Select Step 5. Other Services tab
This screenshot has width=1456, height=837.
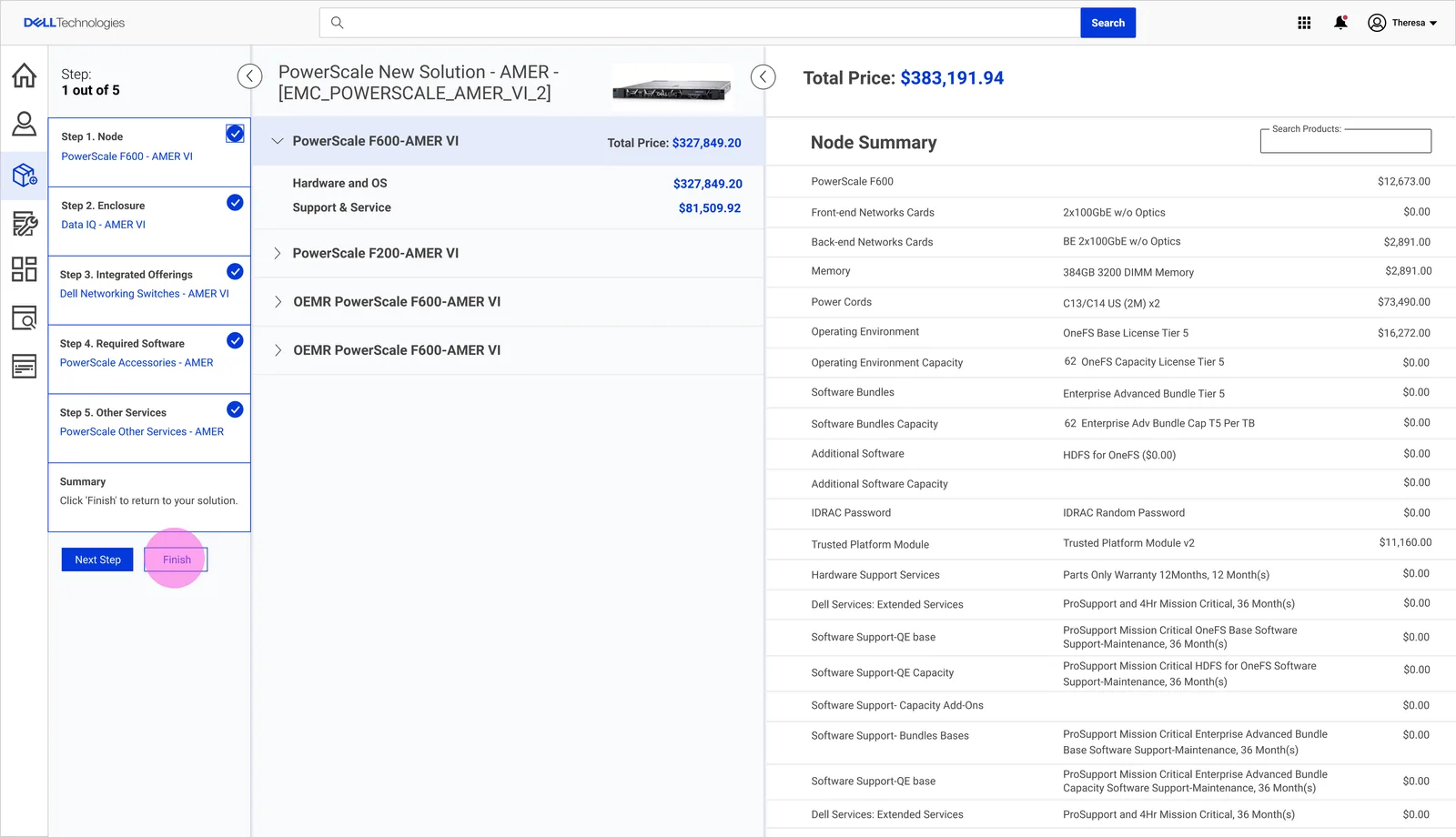(x=149, y=429)
